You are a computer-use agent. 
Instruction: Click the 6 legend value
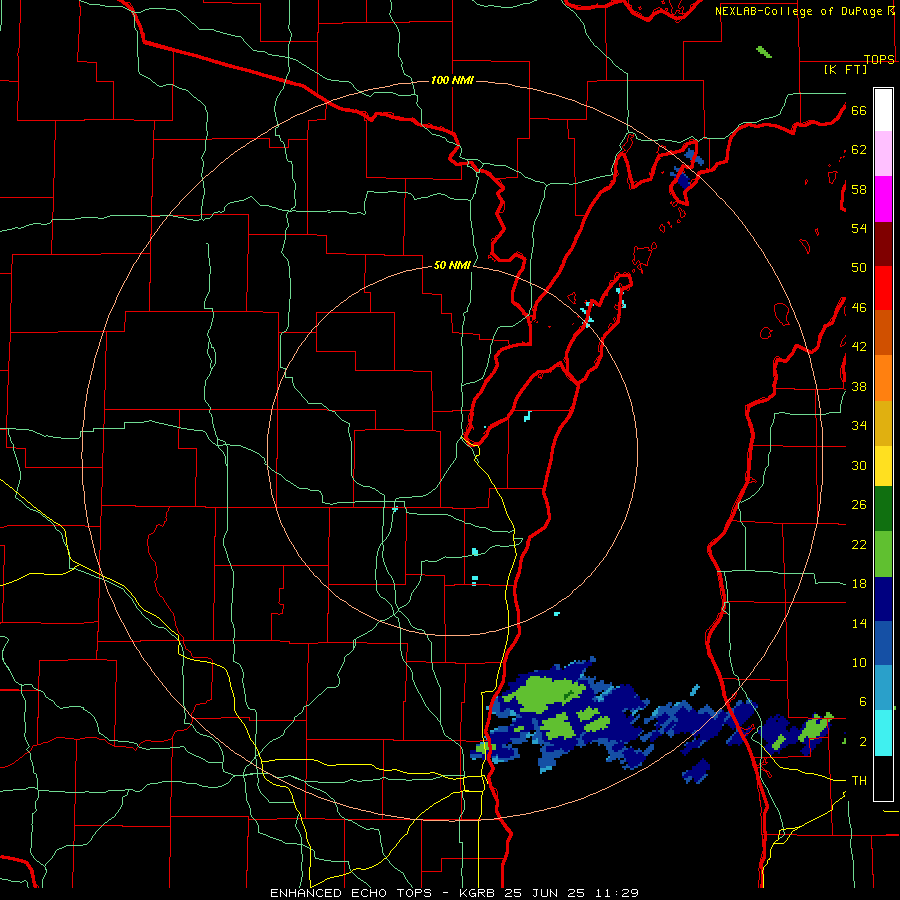pyautogui.click(x=863, y=702)
